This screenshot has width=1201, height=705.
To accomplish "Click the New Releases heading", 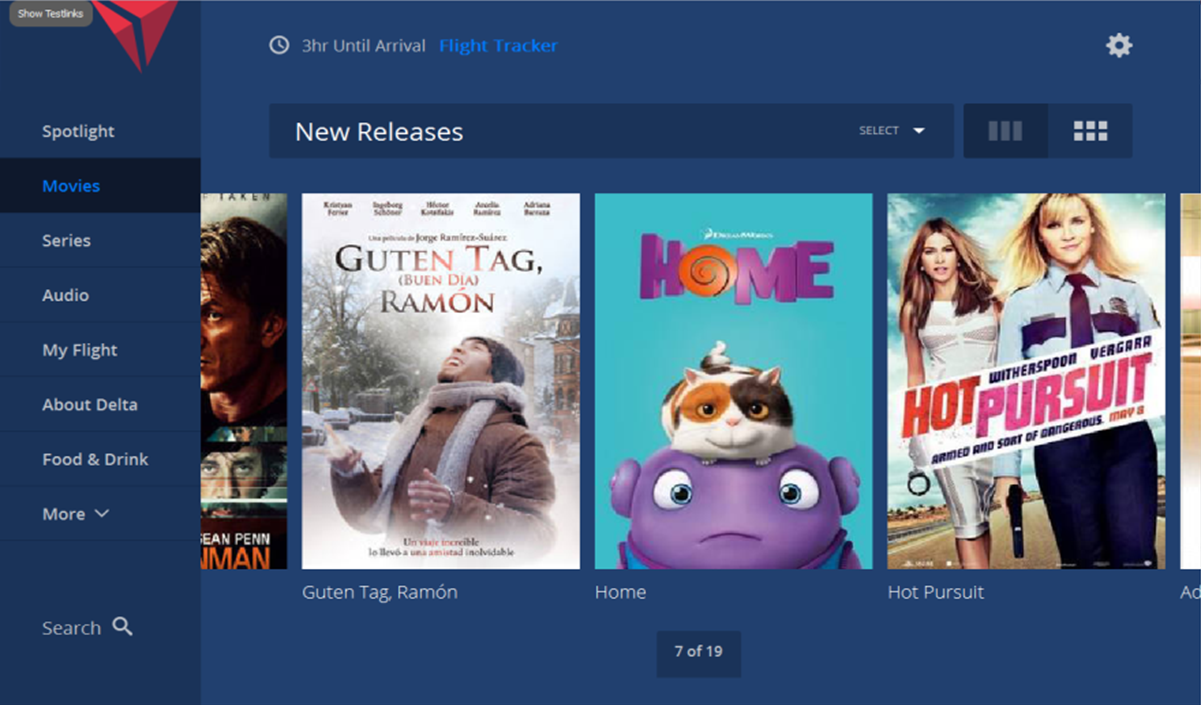I will tap(379, 131).
